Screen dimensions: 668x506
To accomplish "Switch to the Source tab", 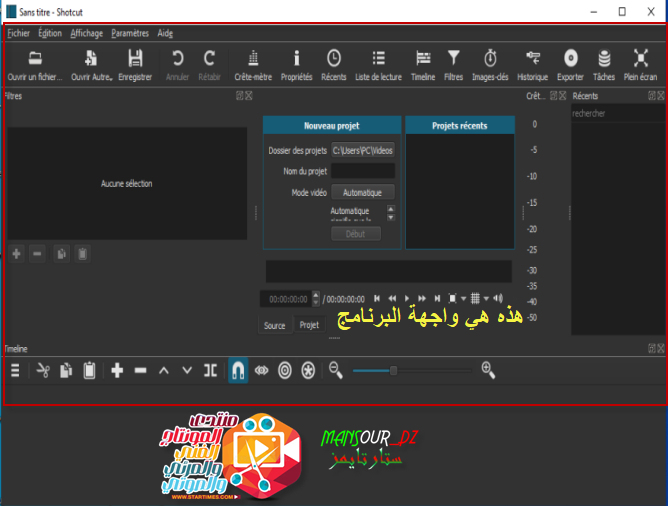I will [x=275, y=325].
